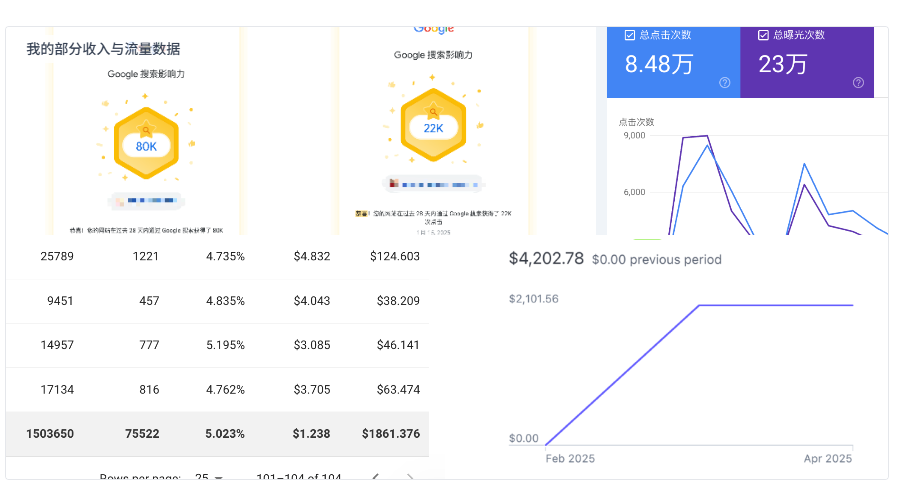Click the 我的部分收入与流量数据 heading
The width and height of the screenshot is (899, 492).
(103, 49)
